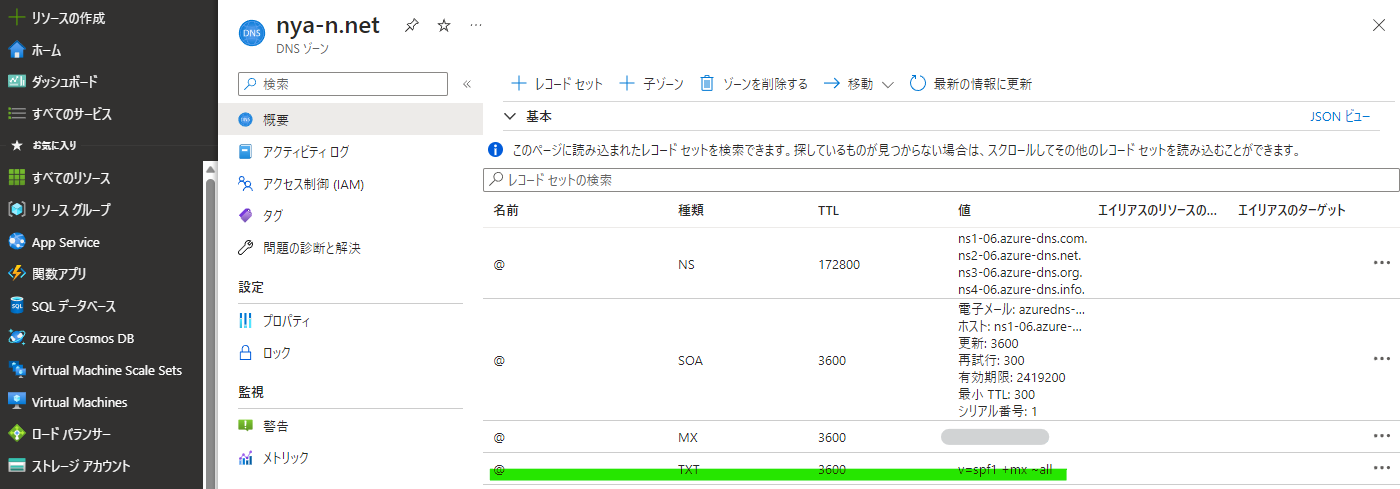Image resolution: width=1400 pixels, height=489 pixels.
Task: Mark nya-n.net as favorite with the star icon
Action: (x=444, y=26)
